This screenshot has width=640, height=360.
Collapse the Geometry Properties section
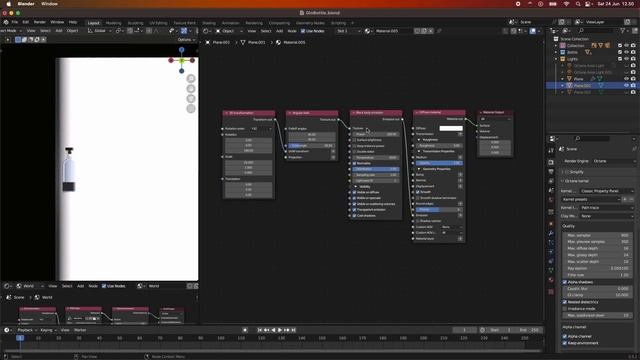click(419, 169)
